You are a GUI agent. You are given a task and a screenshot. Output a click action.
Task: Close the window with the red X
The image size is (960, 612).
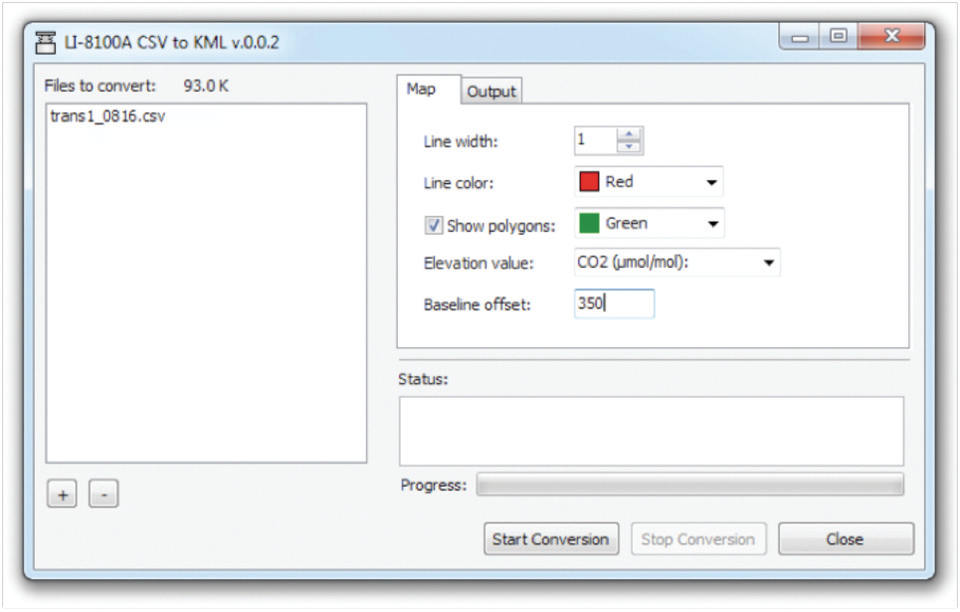[x=892, y=36]
